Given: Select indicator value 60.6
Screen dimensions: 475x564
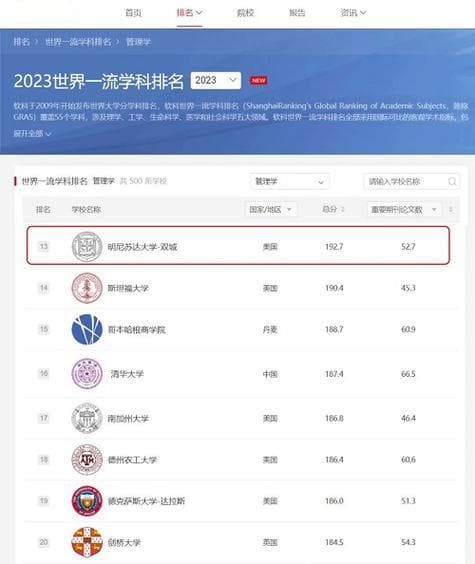Looking at the screenshot, I should pyautogui.click(x=408, y=459).
